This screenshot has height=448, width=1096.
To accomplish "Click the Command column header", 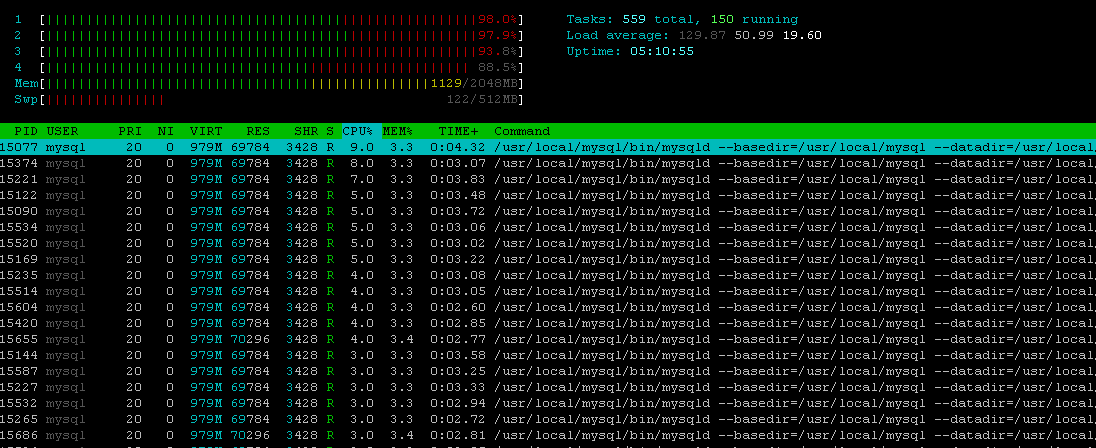I will coord(522,131).
